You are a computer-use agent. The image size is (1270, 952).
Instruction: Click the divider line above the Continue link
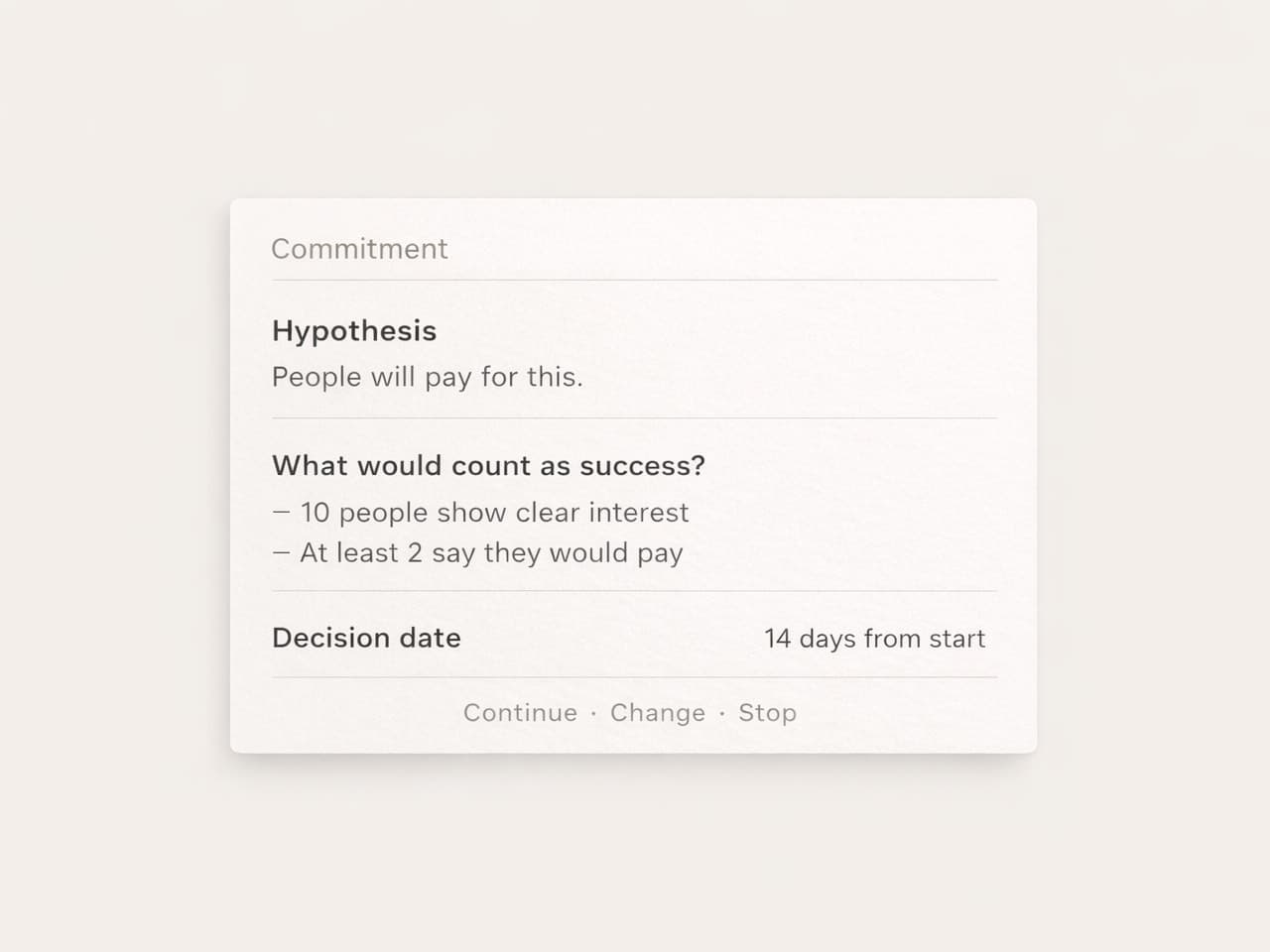click(635, 677)
